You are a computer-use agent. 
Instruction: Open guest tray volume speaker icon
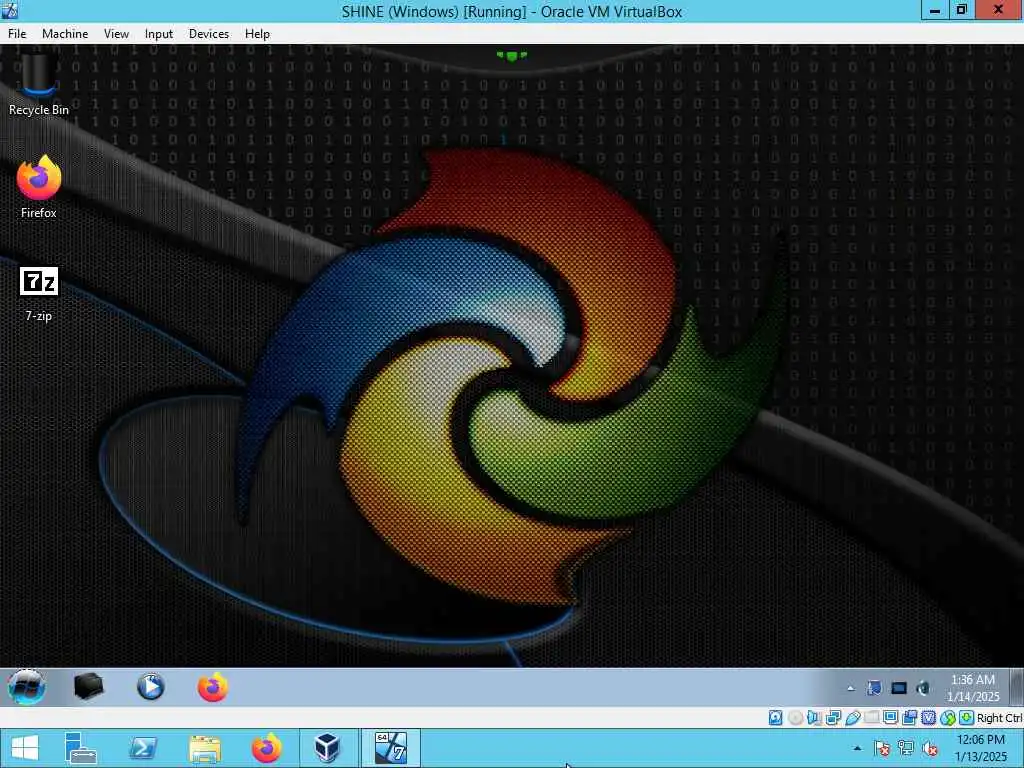pyautogui.click(x=923, y=688)
